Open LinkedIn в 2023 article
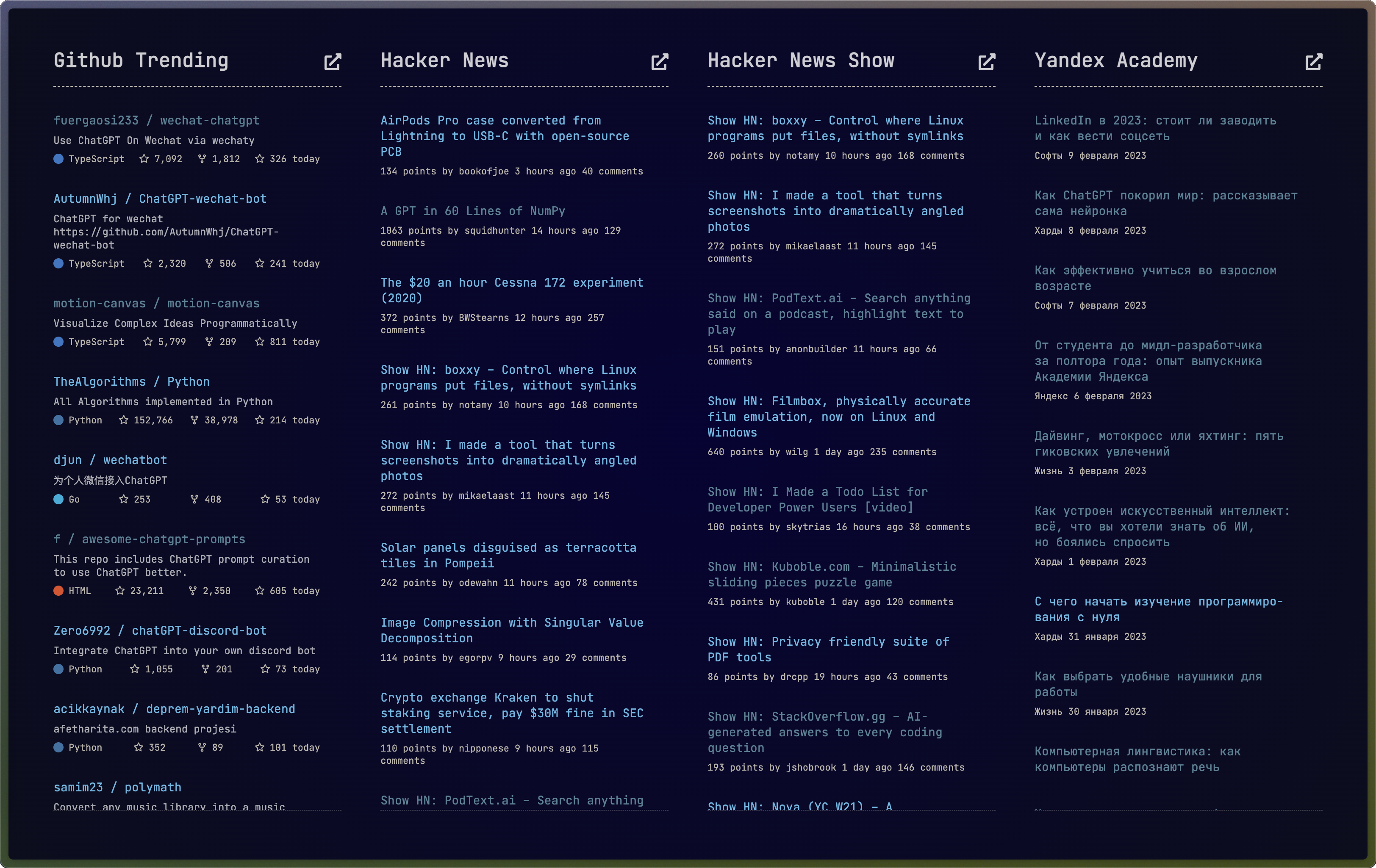Viewport: 1376px width, 868px height. (1155, 128)
